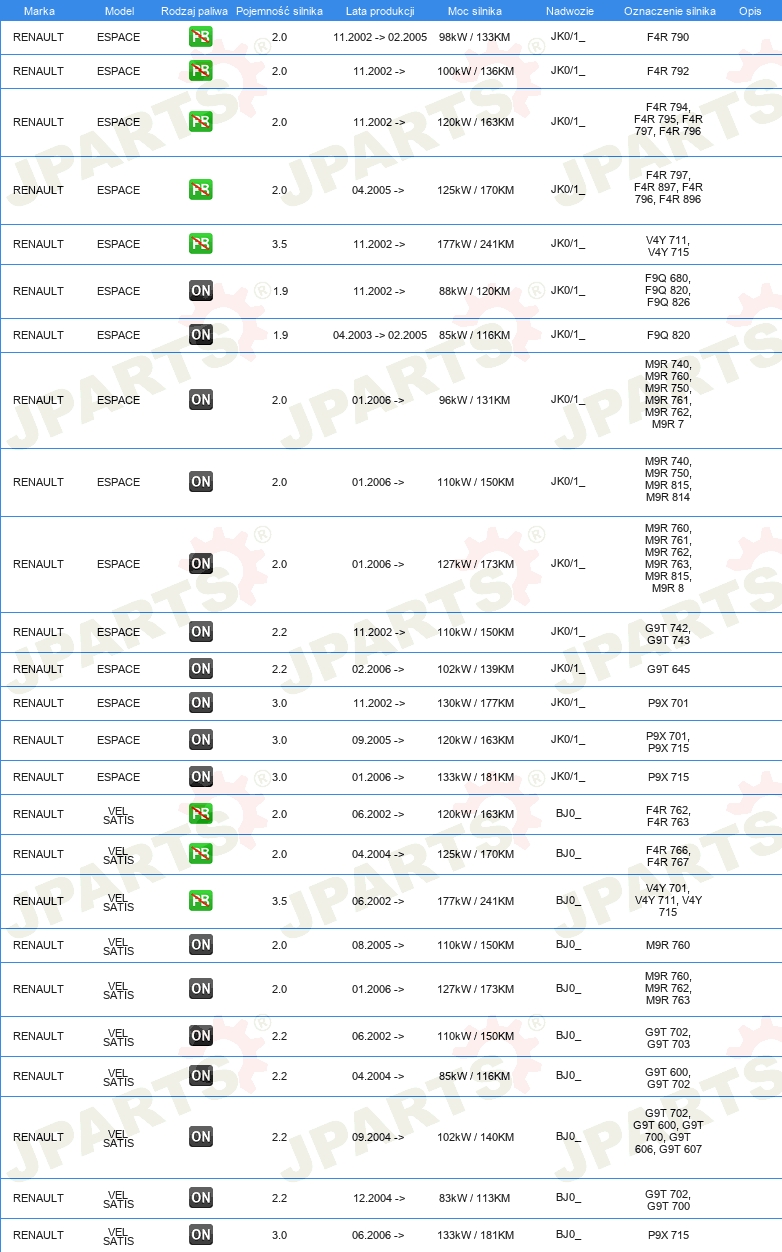
Task: Select the G9T 645 engine code
Action: 668,669
